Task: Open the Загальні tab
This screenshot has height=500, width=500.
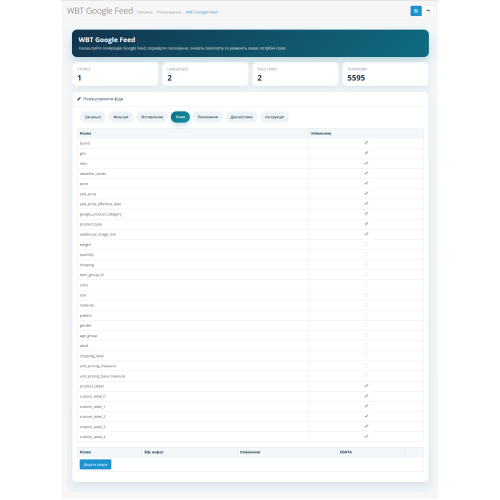Action: [93, 117]
